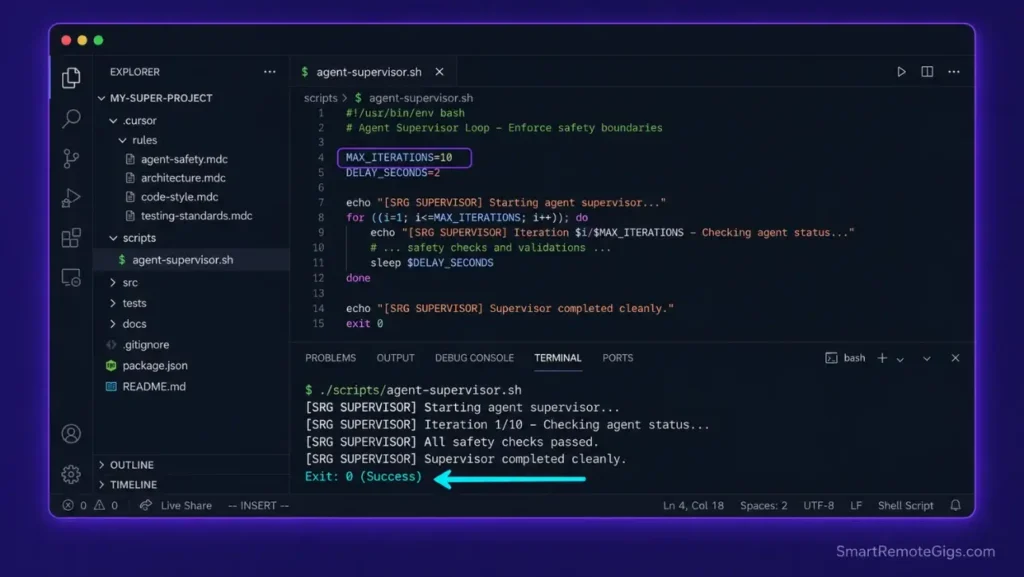Image resolution: width=1024 pixels, height=577 pixels.
Task: Open the Remote Explorer icon
Action: (x=71, y=277)
